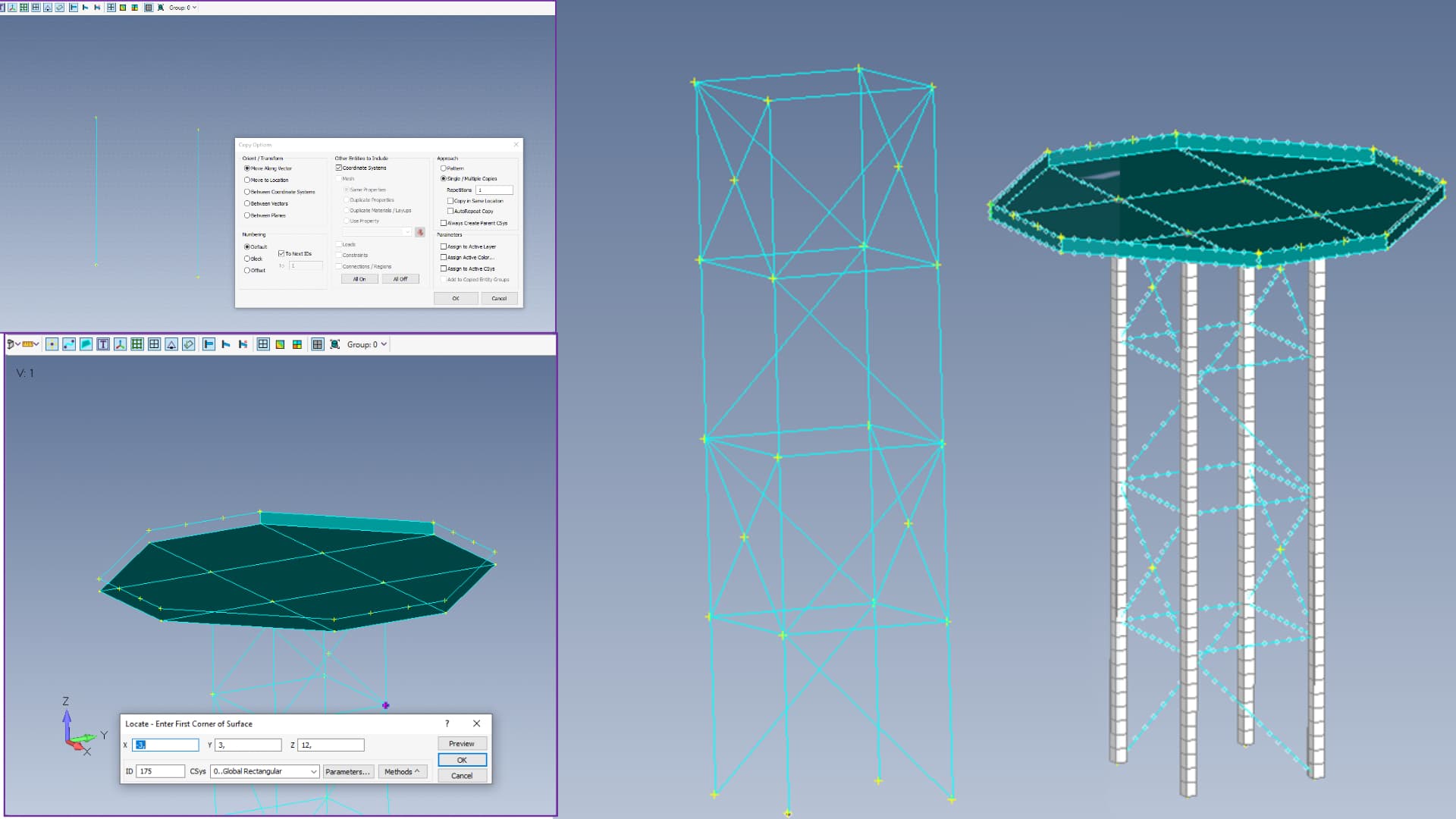Toggle the text label display icon
Screen dimensions: 1456x819
(103, 344)
